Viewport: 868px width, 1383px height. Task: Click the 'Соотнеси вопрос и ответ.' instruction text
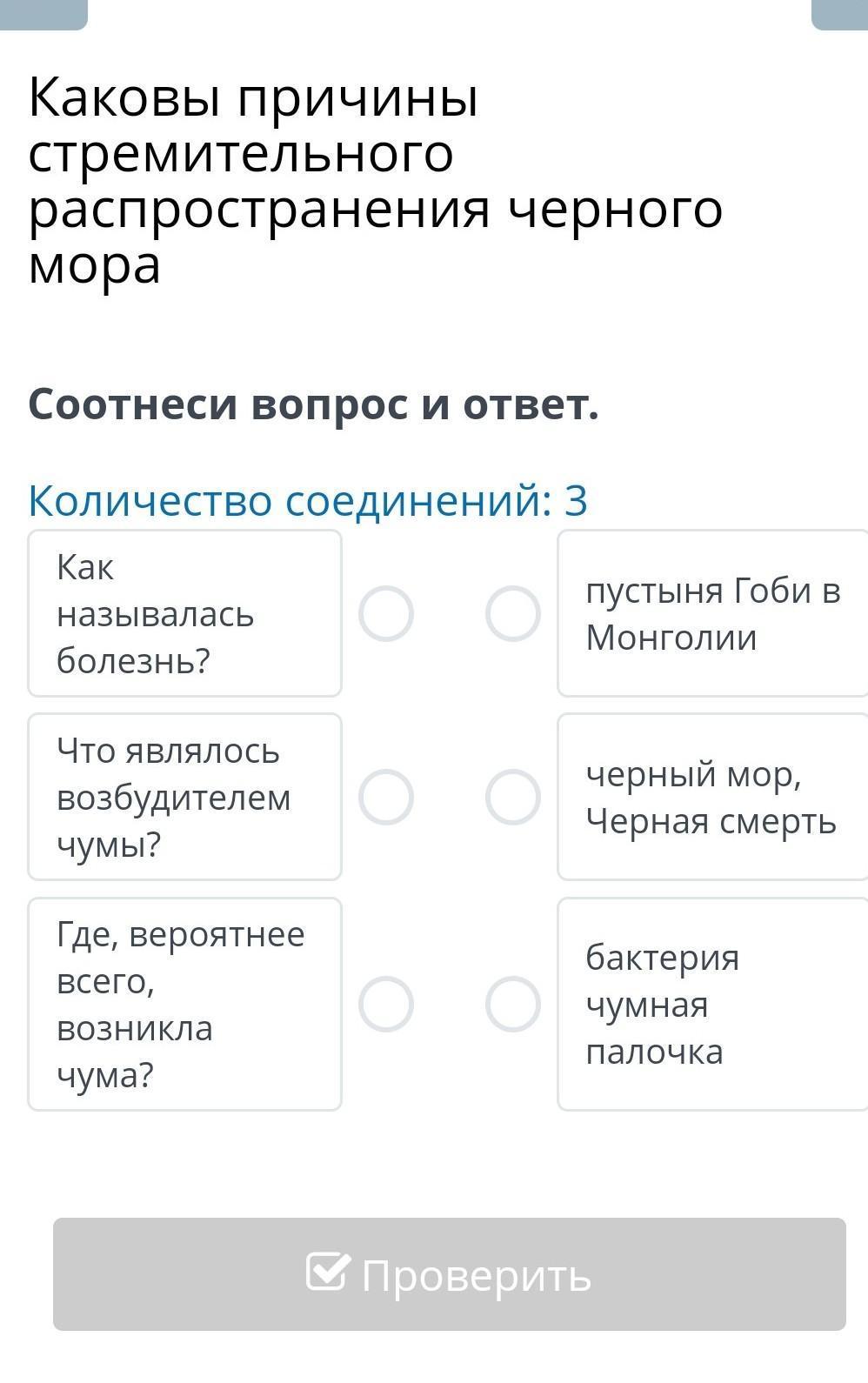(x=314, y=404)
